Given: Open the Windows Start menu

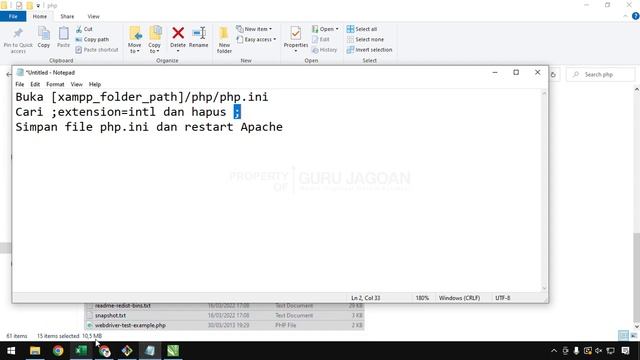Looking at the screenshot, I should (11, 351).
